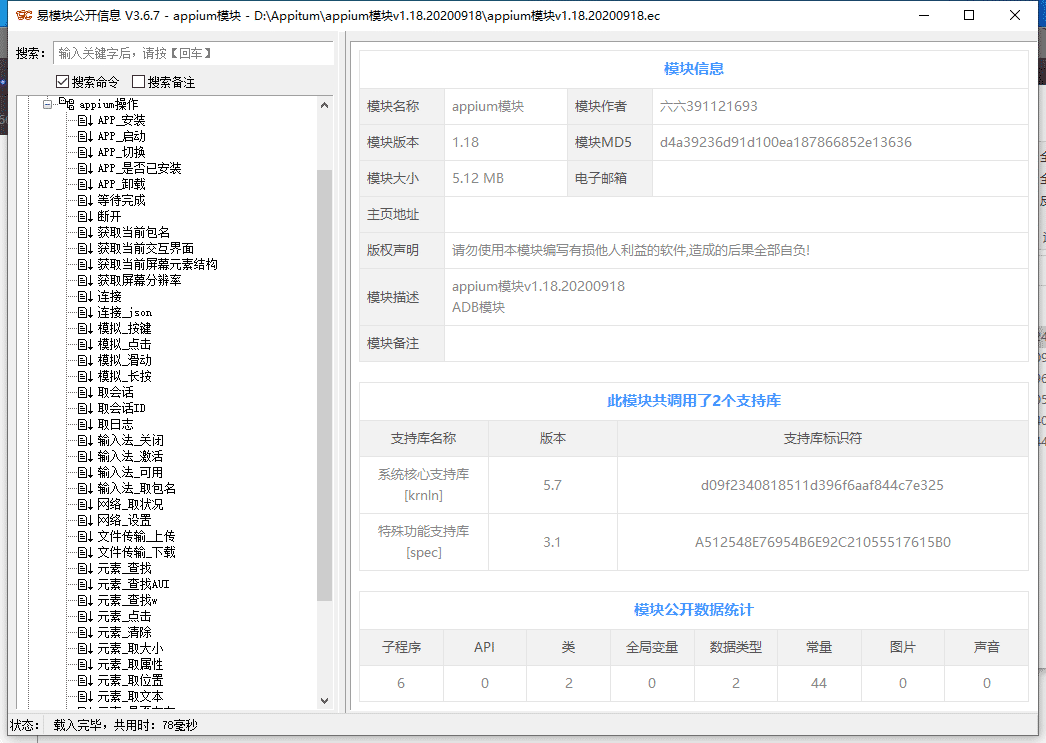Select 元素_取文本 in the tree
1046x743 pixels.
coord(130,696)
